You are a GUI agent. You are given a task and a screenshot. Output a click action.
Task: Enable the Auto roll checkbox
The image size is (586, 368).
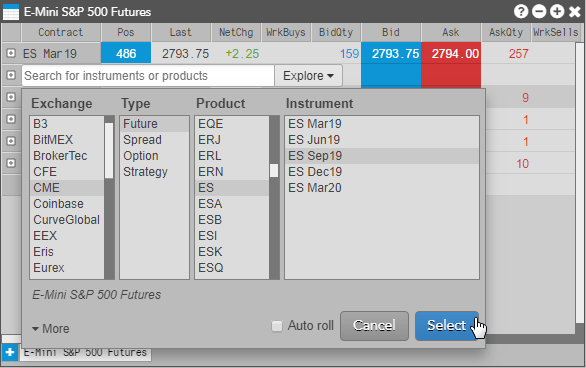coord(277,326)
